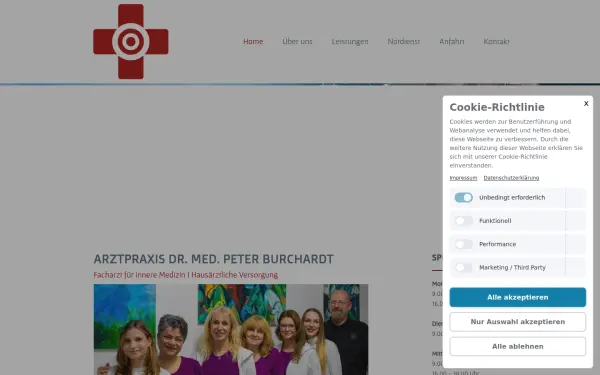Open the Home menu item
This screenshot has width=600, height=375.
(253, 41)
